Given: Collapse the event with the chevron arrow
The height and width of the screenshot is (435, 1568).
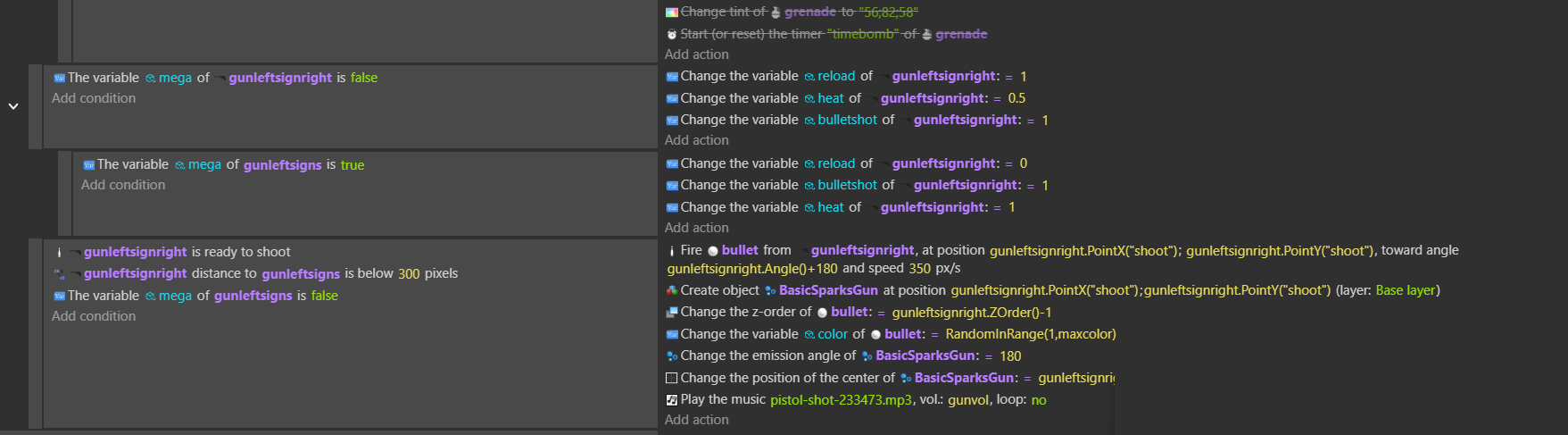Looking at the screenshot, I should coord(13,106).
